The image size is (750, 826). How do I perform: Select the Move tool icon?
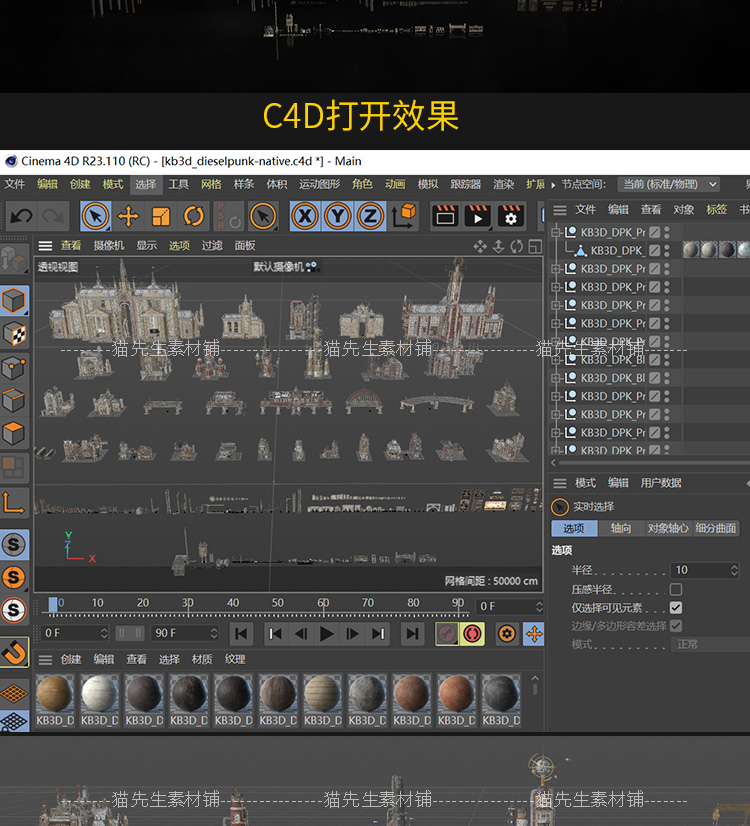click(128, 216)
